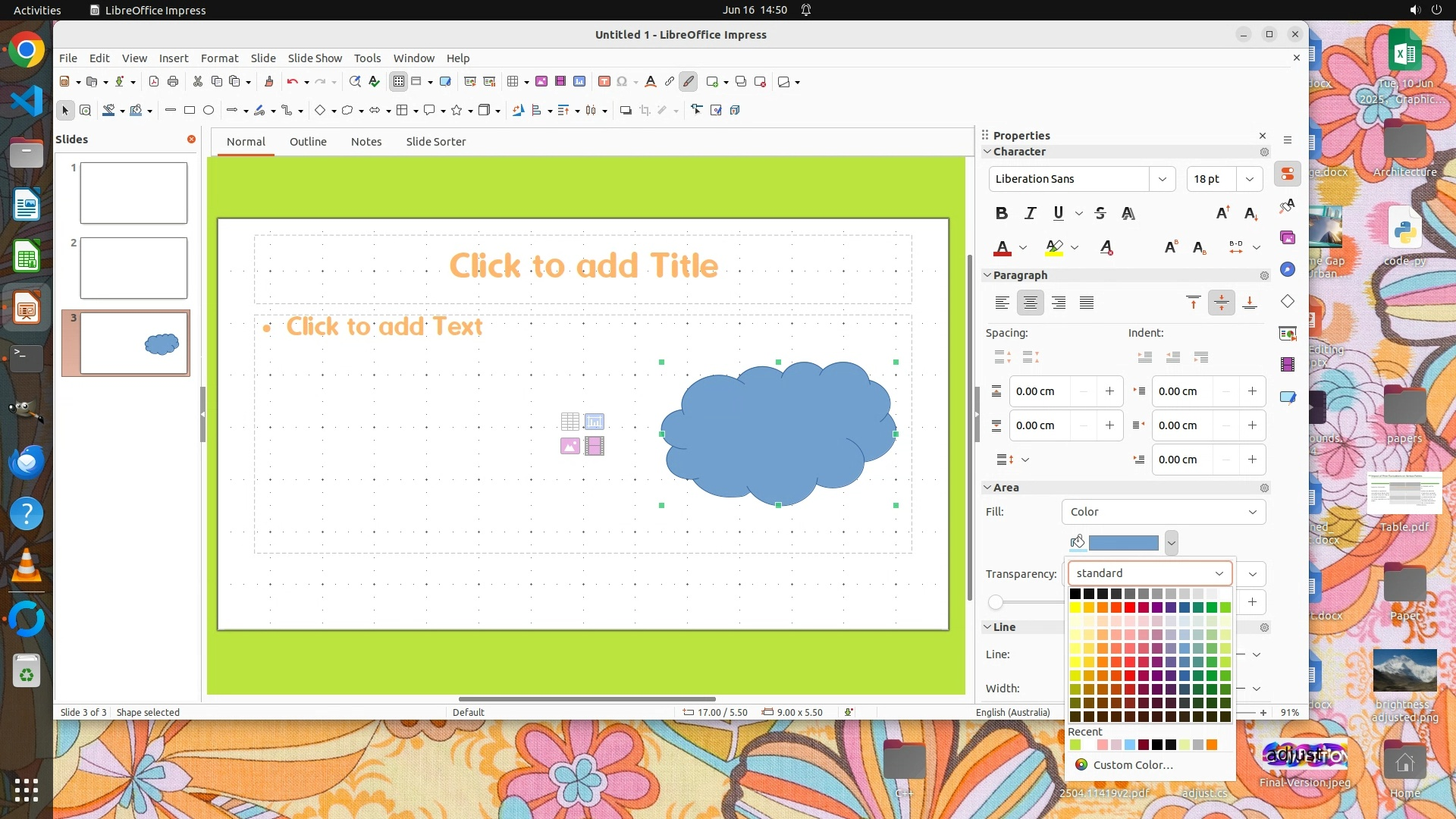The image size is (1456, 819).
Task: Click the Shadow toggle toolbar icon
Action: 626,111
